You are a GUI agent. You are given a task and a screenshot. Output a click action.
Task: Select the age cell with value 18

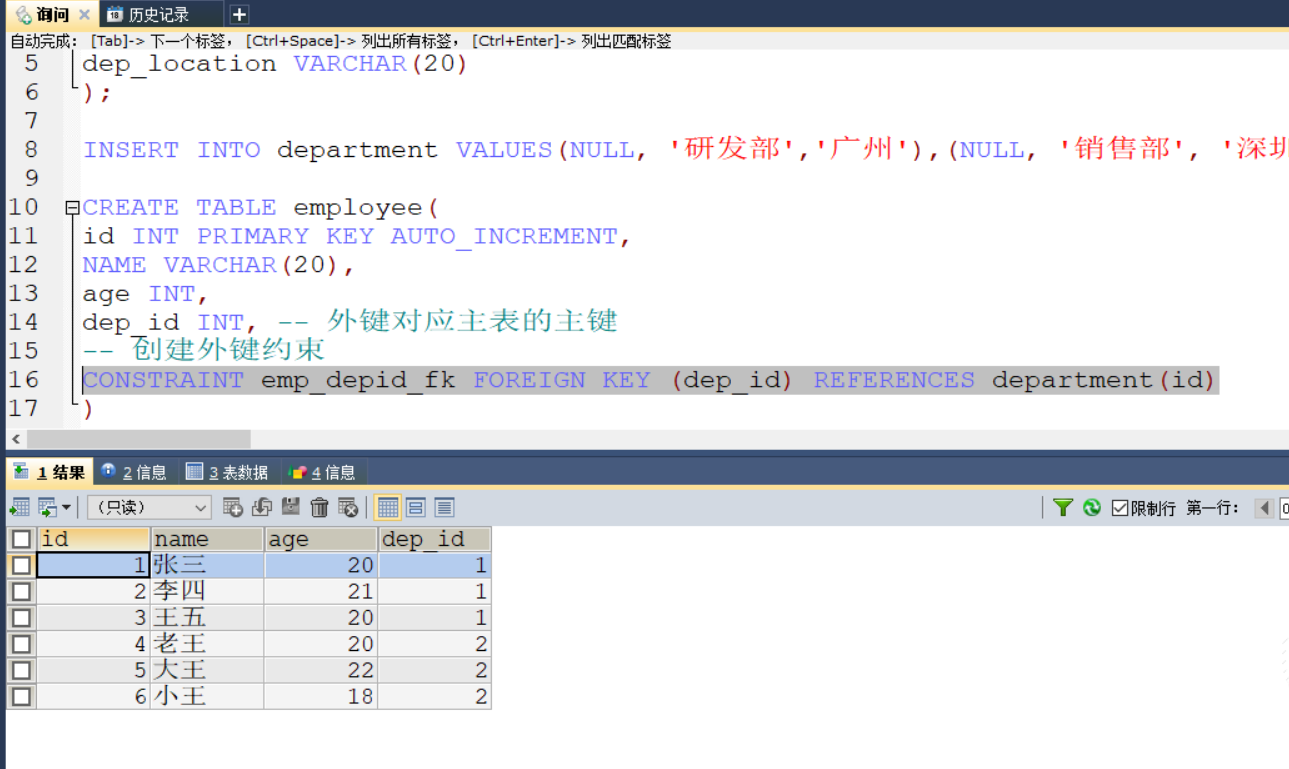coord(321,695)
